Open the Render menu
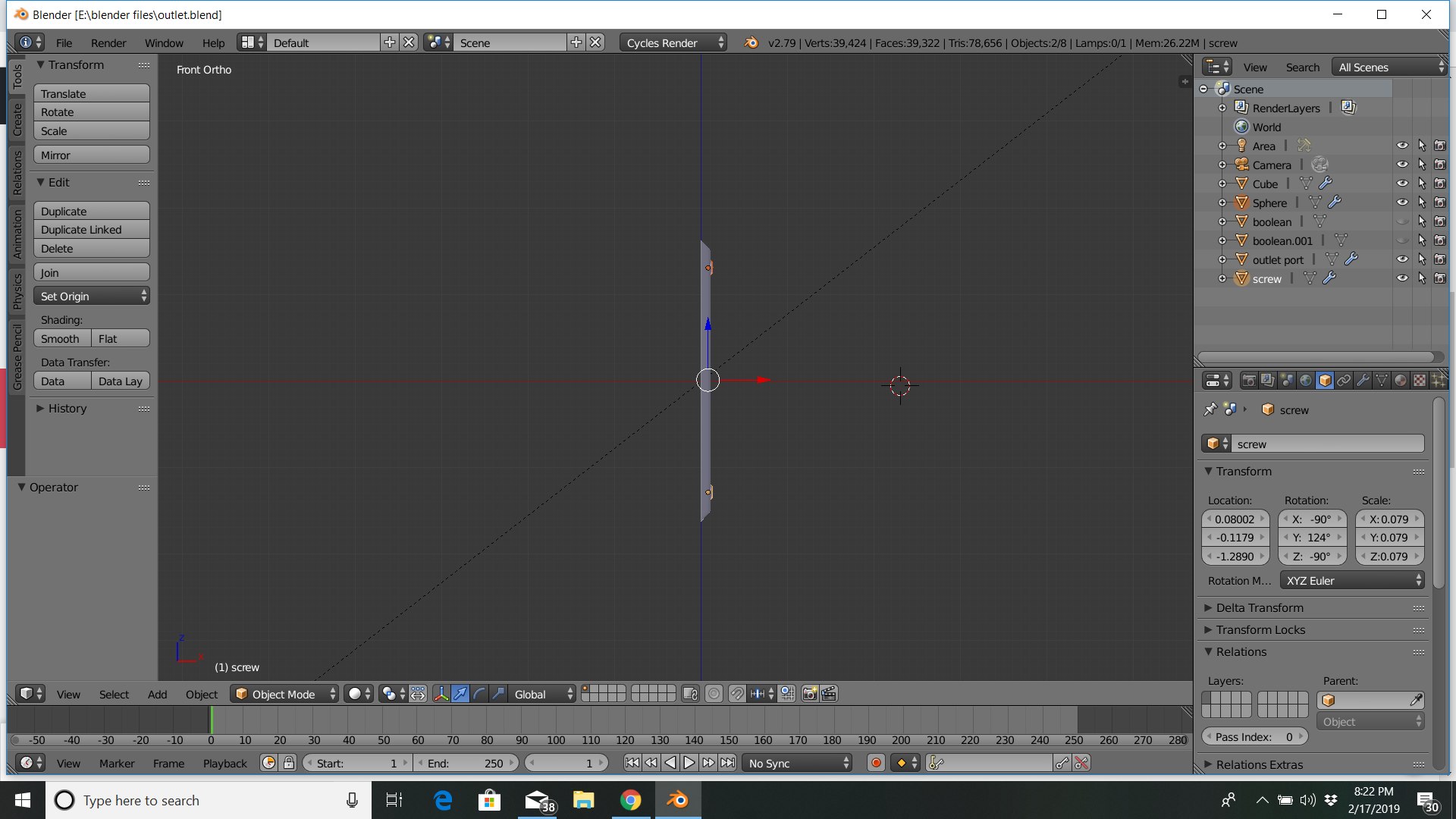This screenshot has width=1456, height=819. [x=108, y=42]
